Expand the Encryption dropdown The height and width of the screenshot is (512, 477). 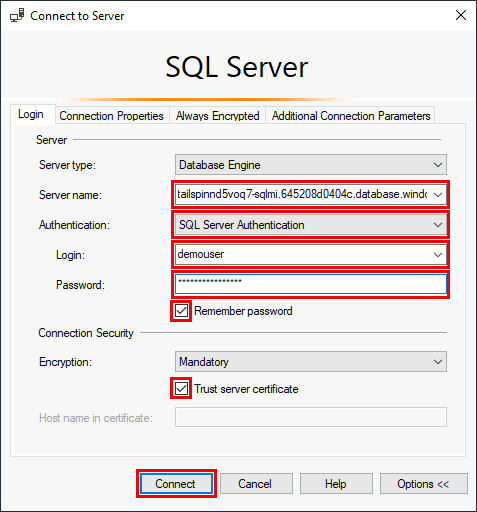tap(311, 362)
